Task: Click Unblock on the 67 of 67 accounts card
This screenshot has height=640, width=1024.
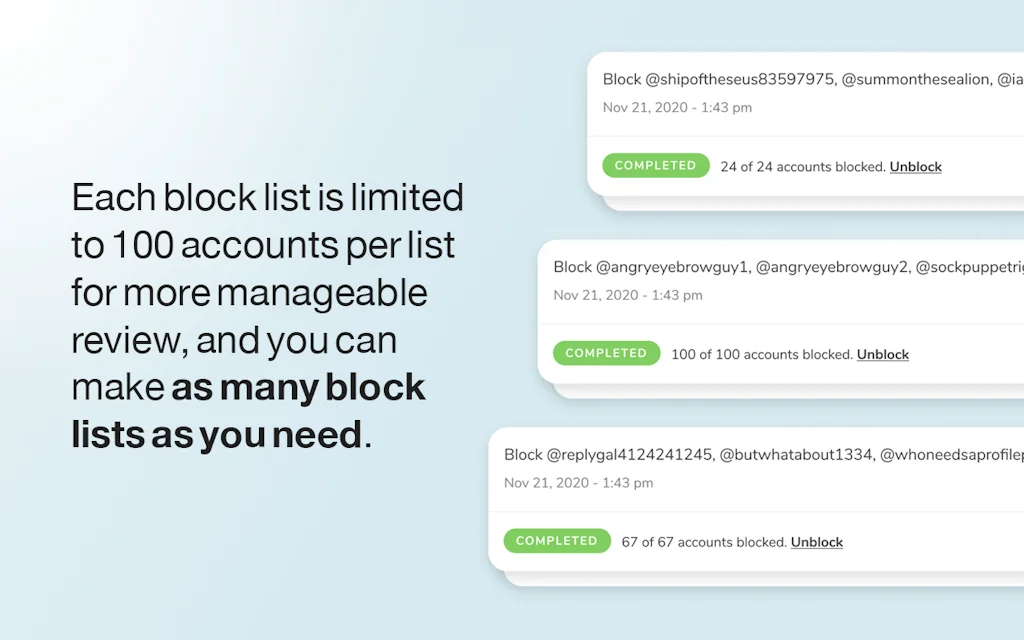Action: 816,542
